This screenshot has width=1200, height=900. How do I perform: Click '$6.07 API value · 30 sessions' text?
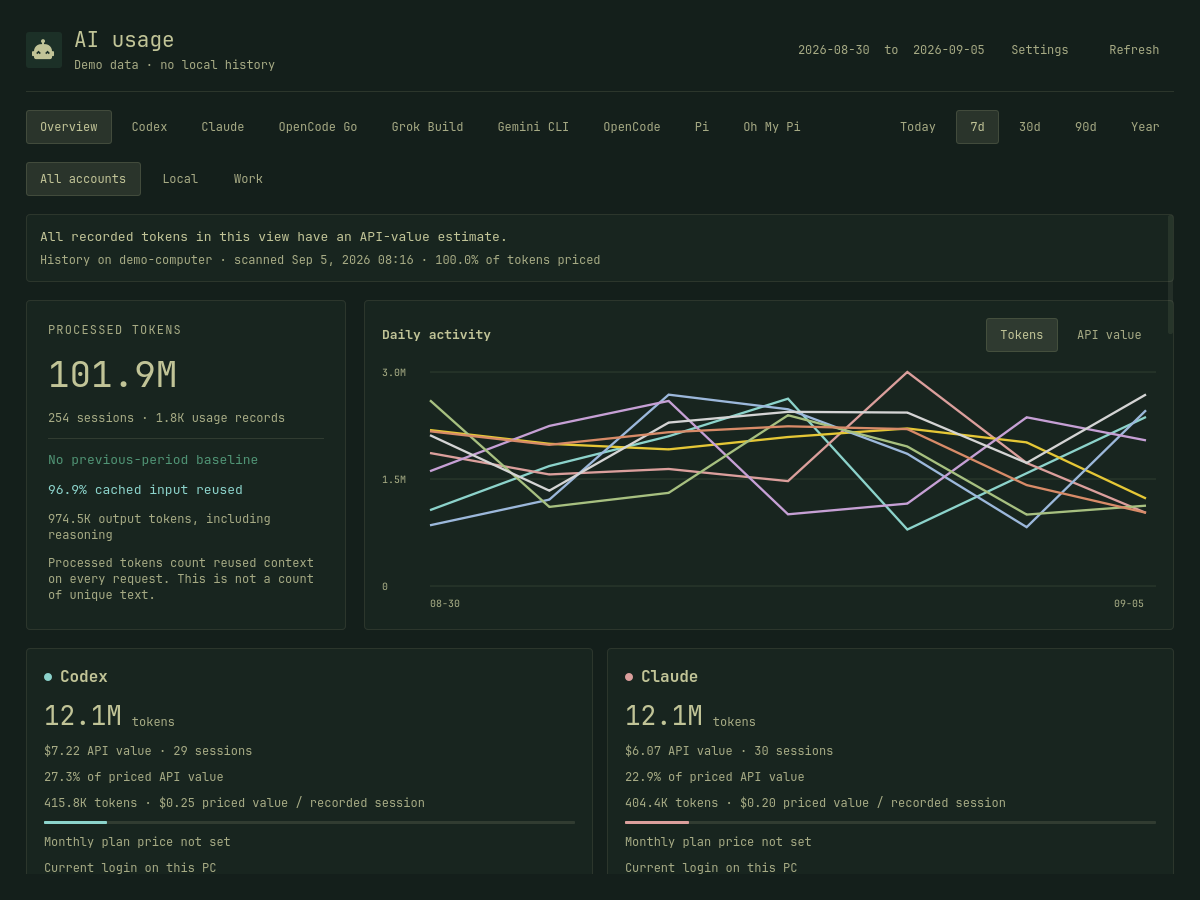(729, 751)
